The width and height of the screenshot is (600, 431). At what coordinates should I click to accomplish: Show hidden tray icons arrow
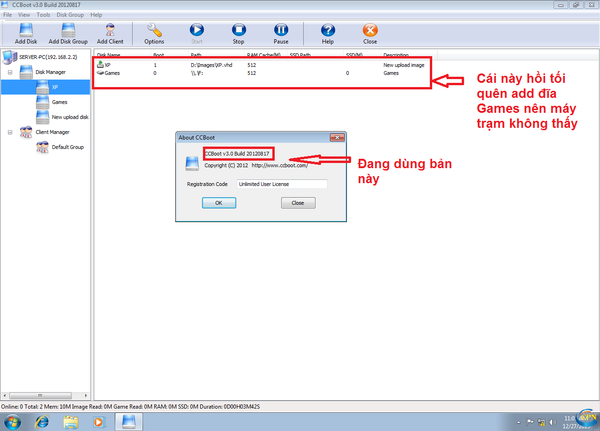(x=518, y=422)
